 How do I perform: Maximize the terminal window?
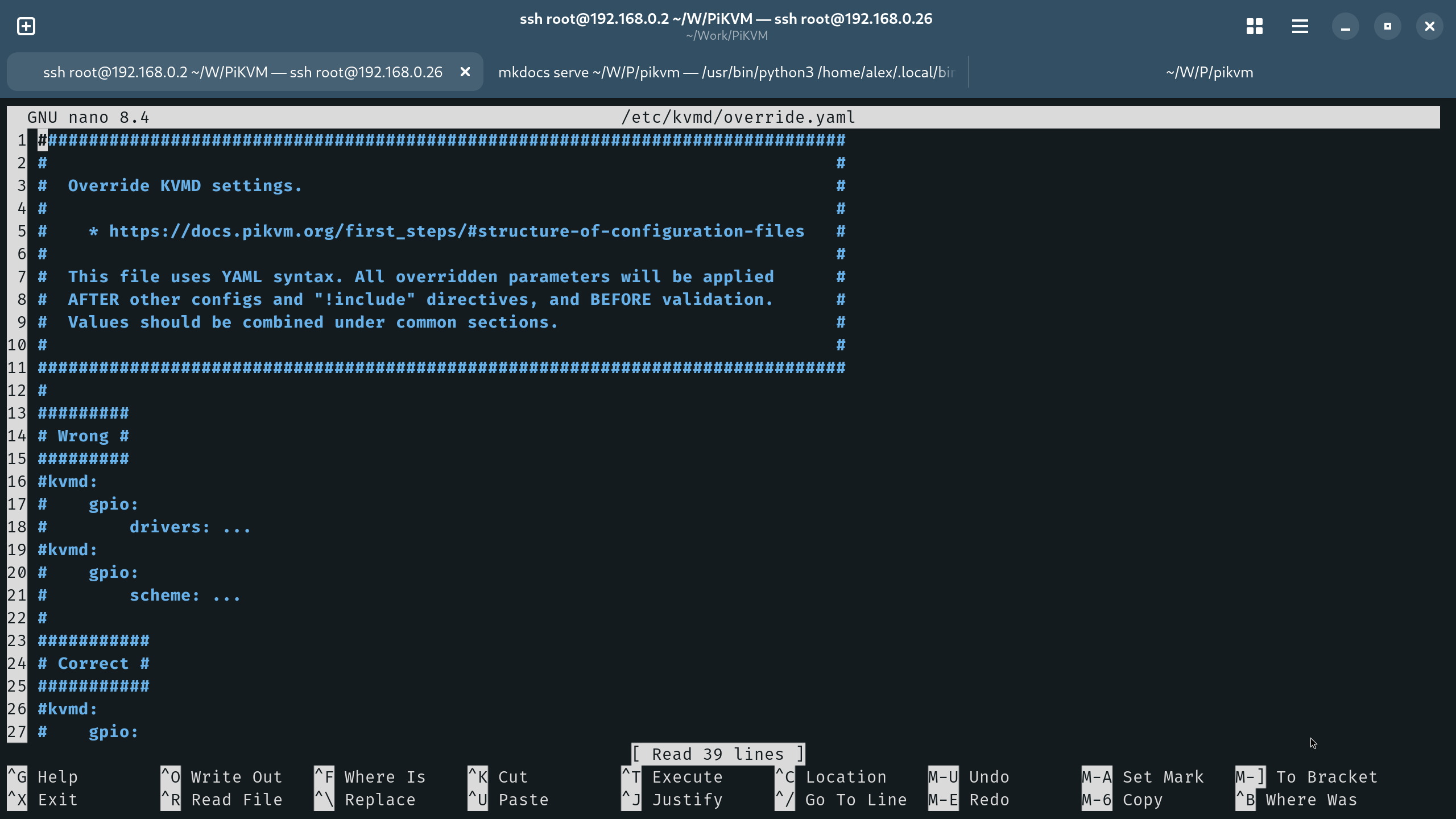(x=1387, y=26)
